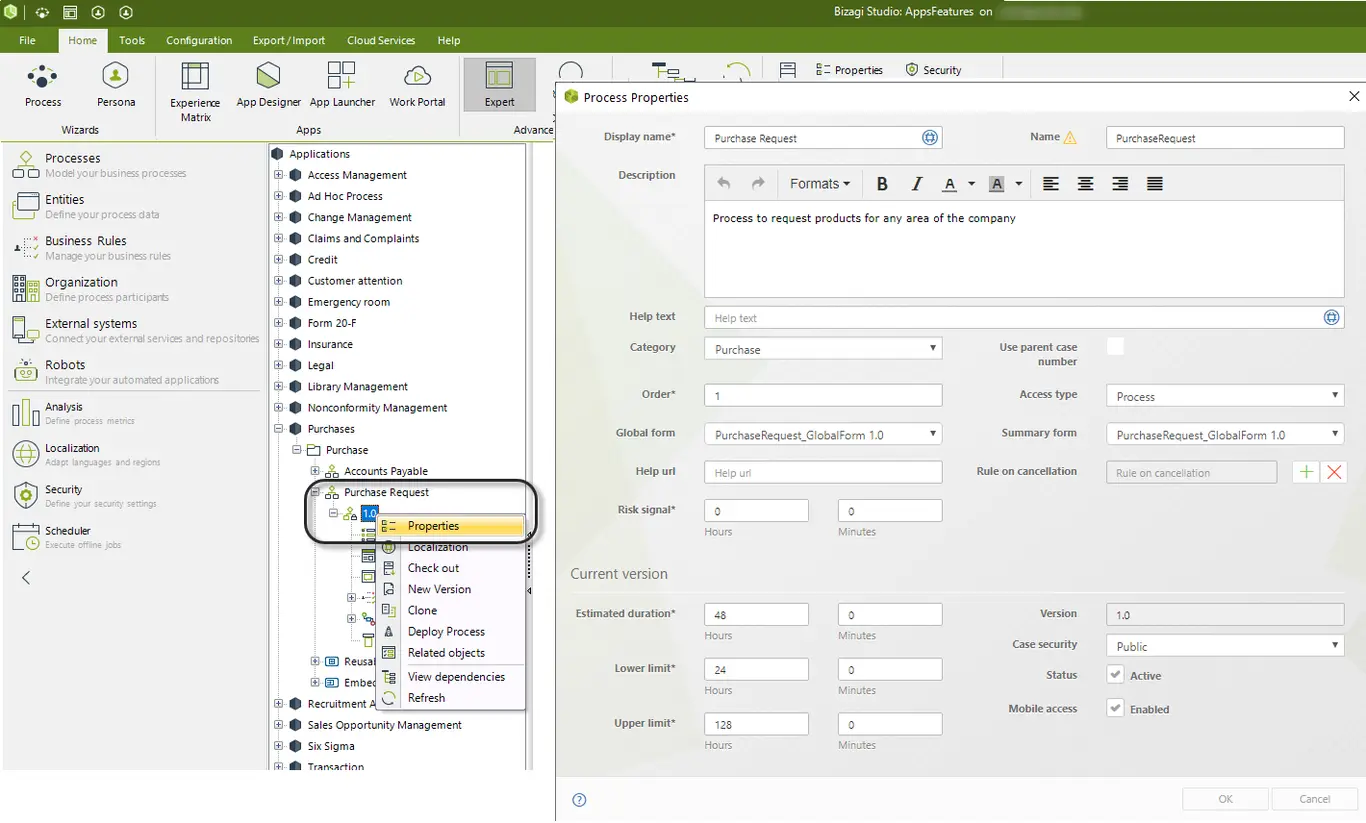Click the Properties ribbon button
The width and height of the screenshot is (1366, 823).
coord(849,70)
